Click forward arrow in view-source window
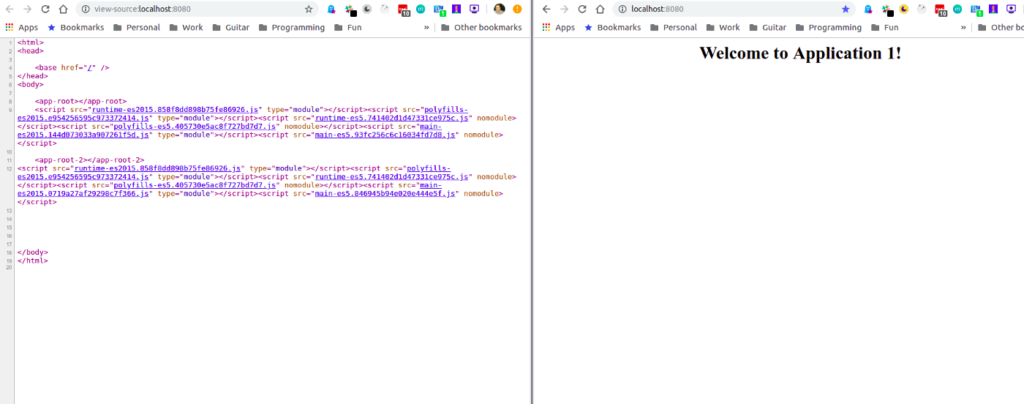 (27, 9)
